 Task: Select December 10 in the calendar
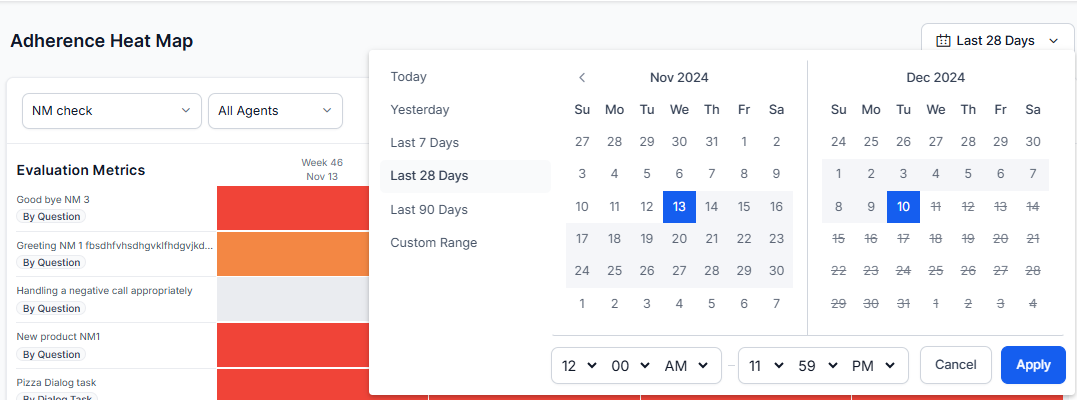tap(903, 207)
